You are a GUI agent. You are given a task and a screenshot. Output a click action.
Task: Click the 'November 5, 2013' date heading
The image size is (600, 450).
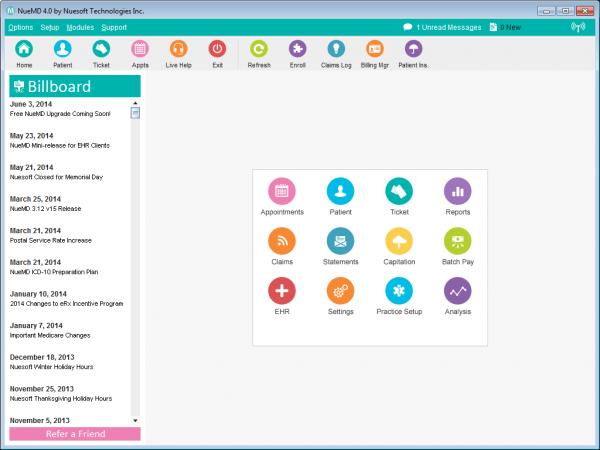40,421
